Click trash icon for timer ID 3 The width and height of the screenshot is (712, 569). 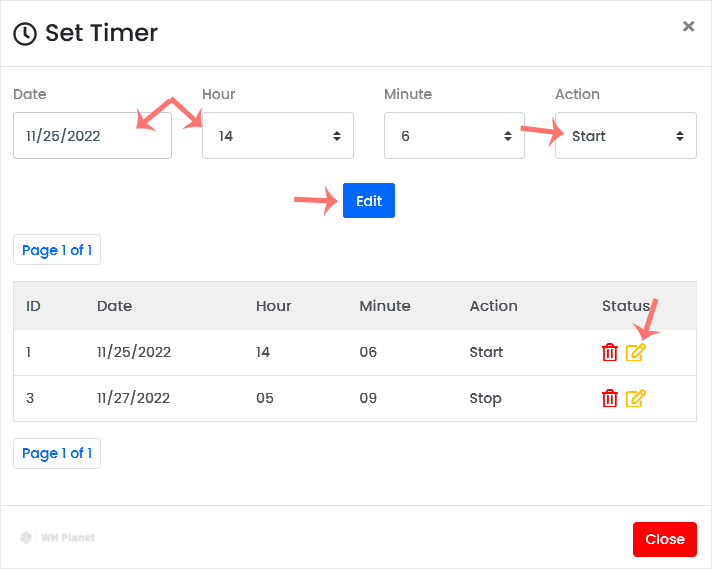[609, 398]
